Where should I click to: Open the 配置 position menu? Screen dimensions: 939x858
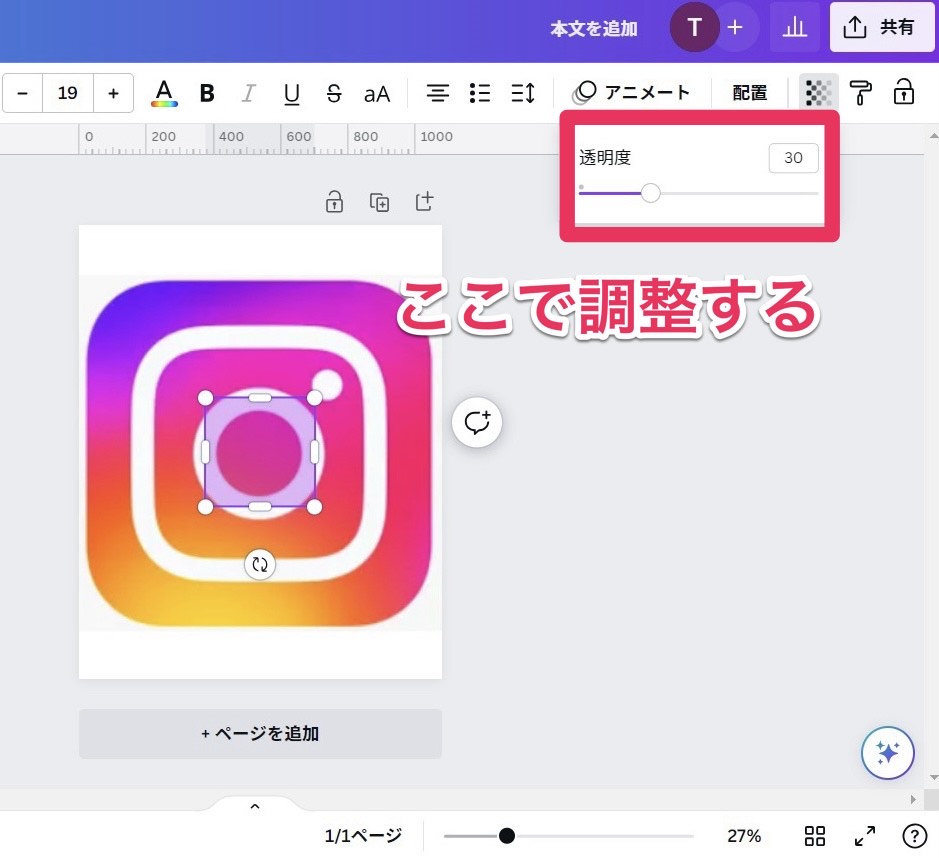pos(749,93)
